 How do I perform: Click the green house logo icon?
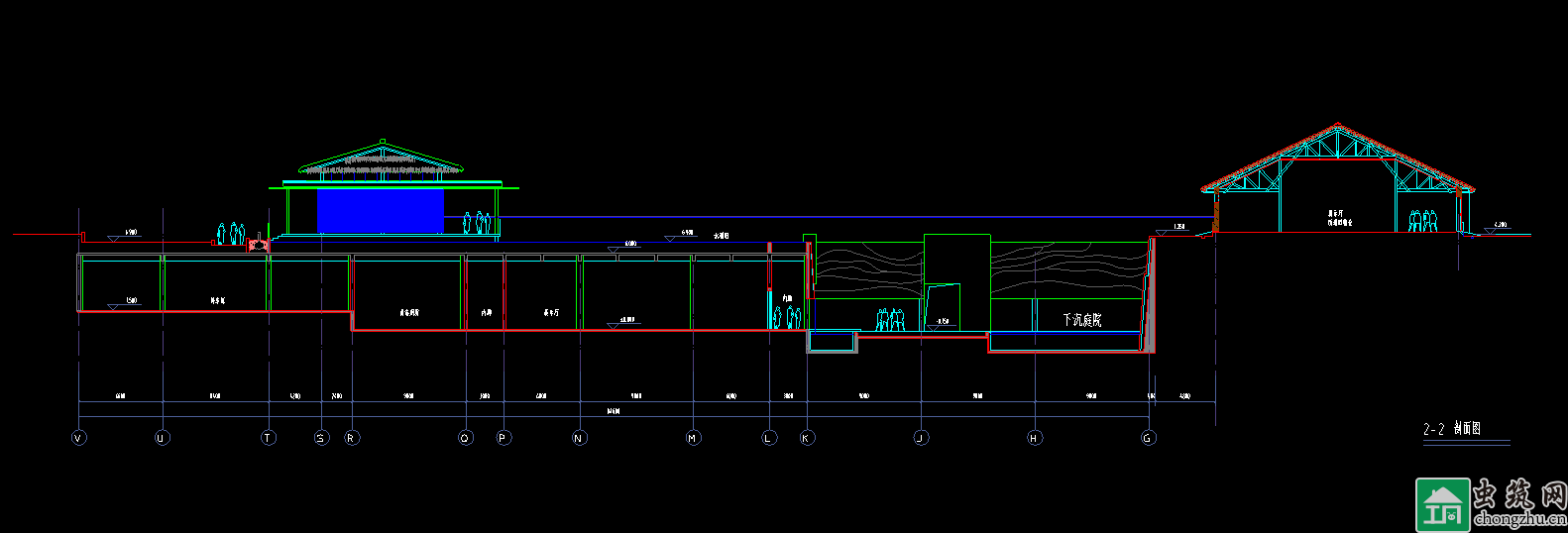pyautogui.click(x=1442, y=503)
